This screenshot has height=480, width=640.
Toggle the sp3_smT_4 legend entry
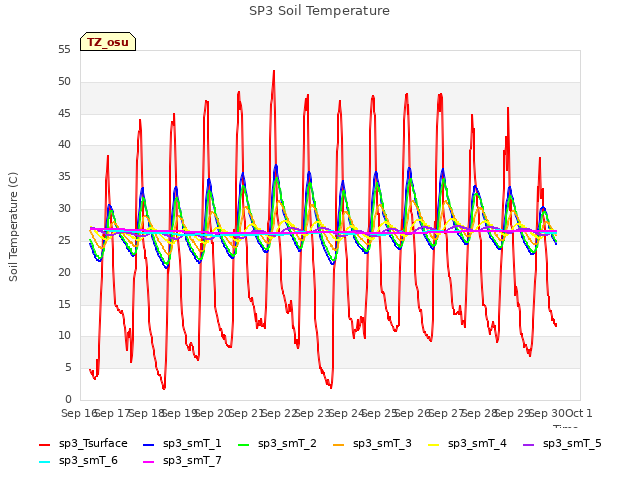(467, 443)
